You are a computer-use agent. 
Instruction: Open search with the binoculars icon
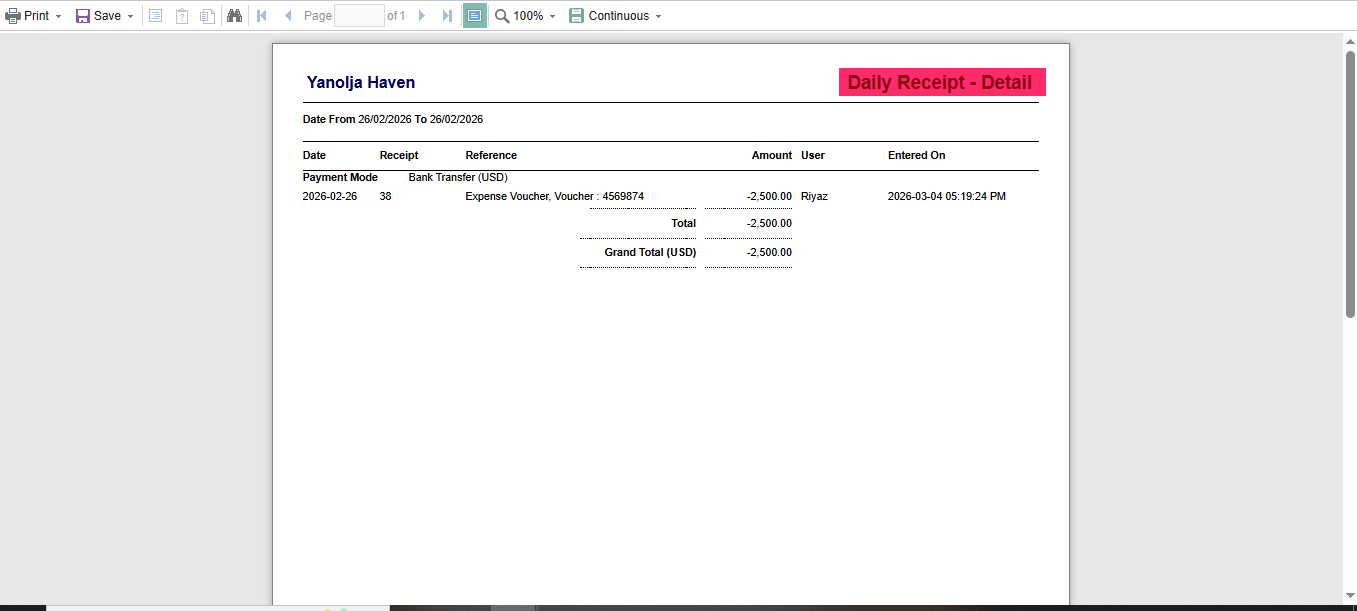click(235, 16)
